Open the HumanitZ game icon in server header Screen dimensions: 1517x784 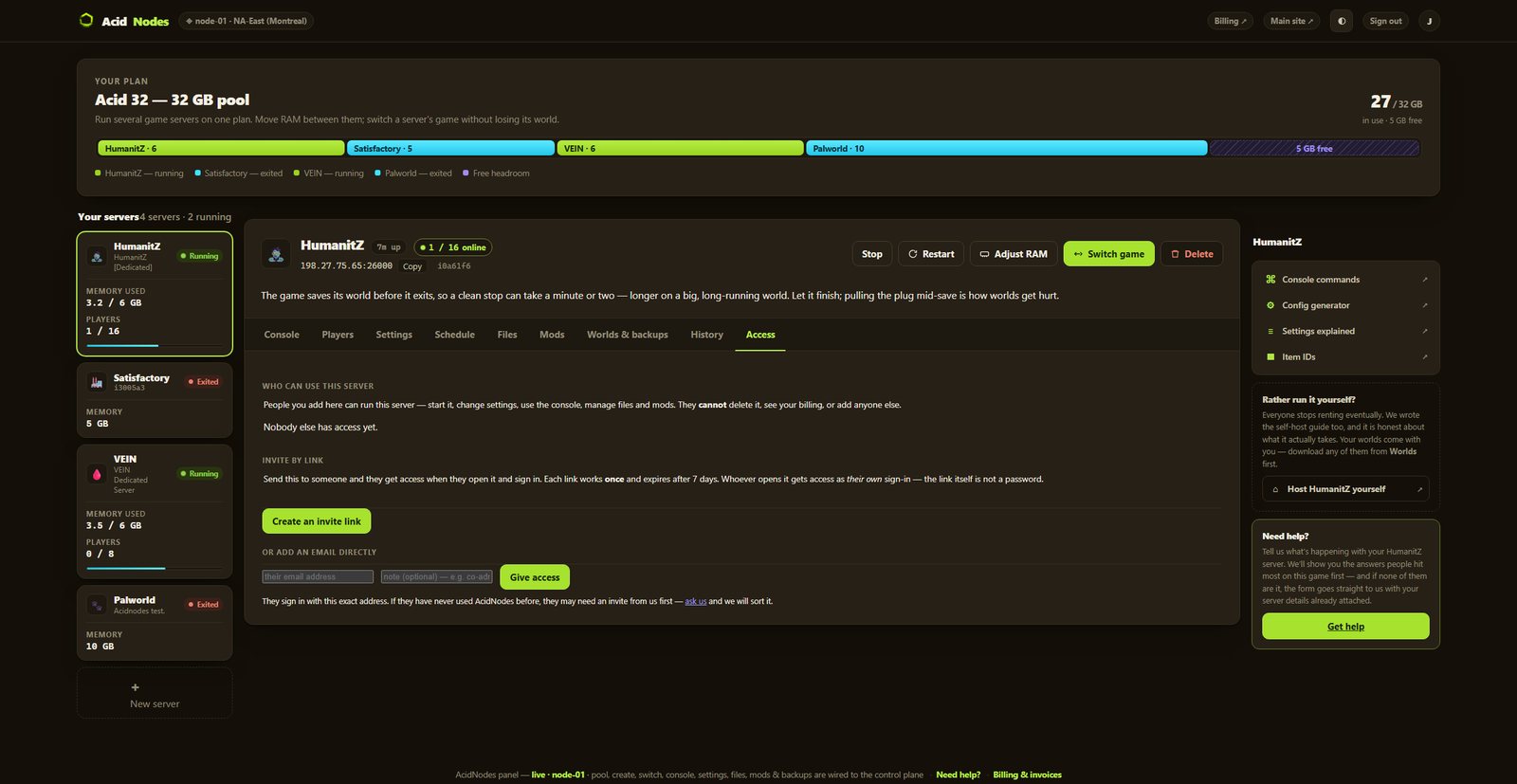[x=276, y=254]
